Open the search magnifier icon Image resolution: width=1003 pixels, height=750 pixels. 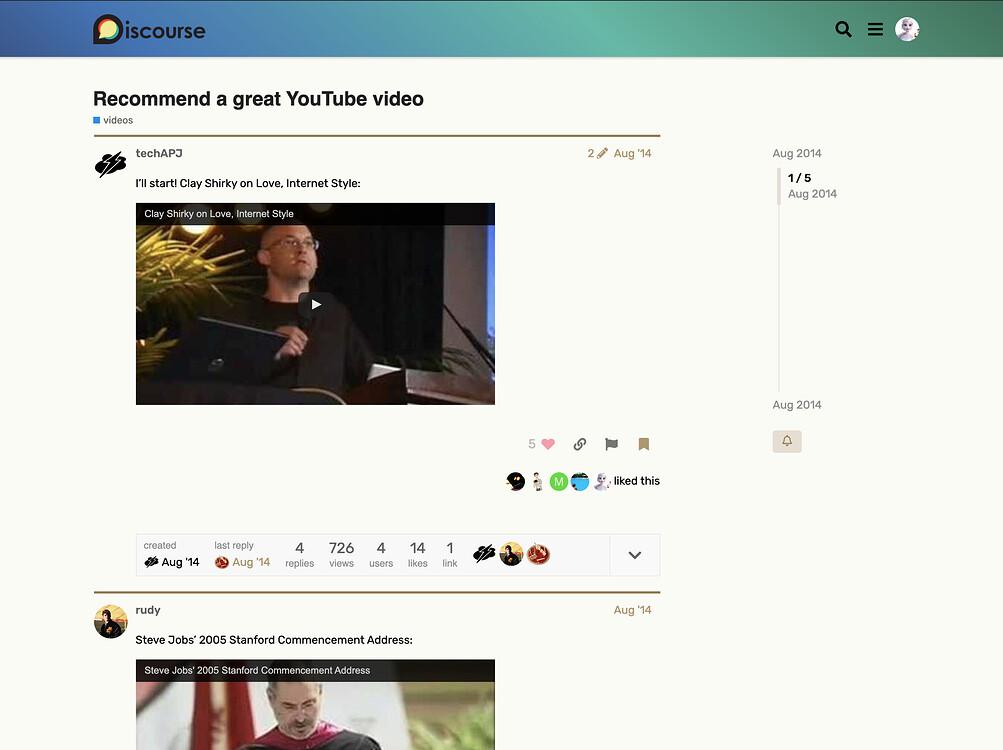[x=843, y=30]
